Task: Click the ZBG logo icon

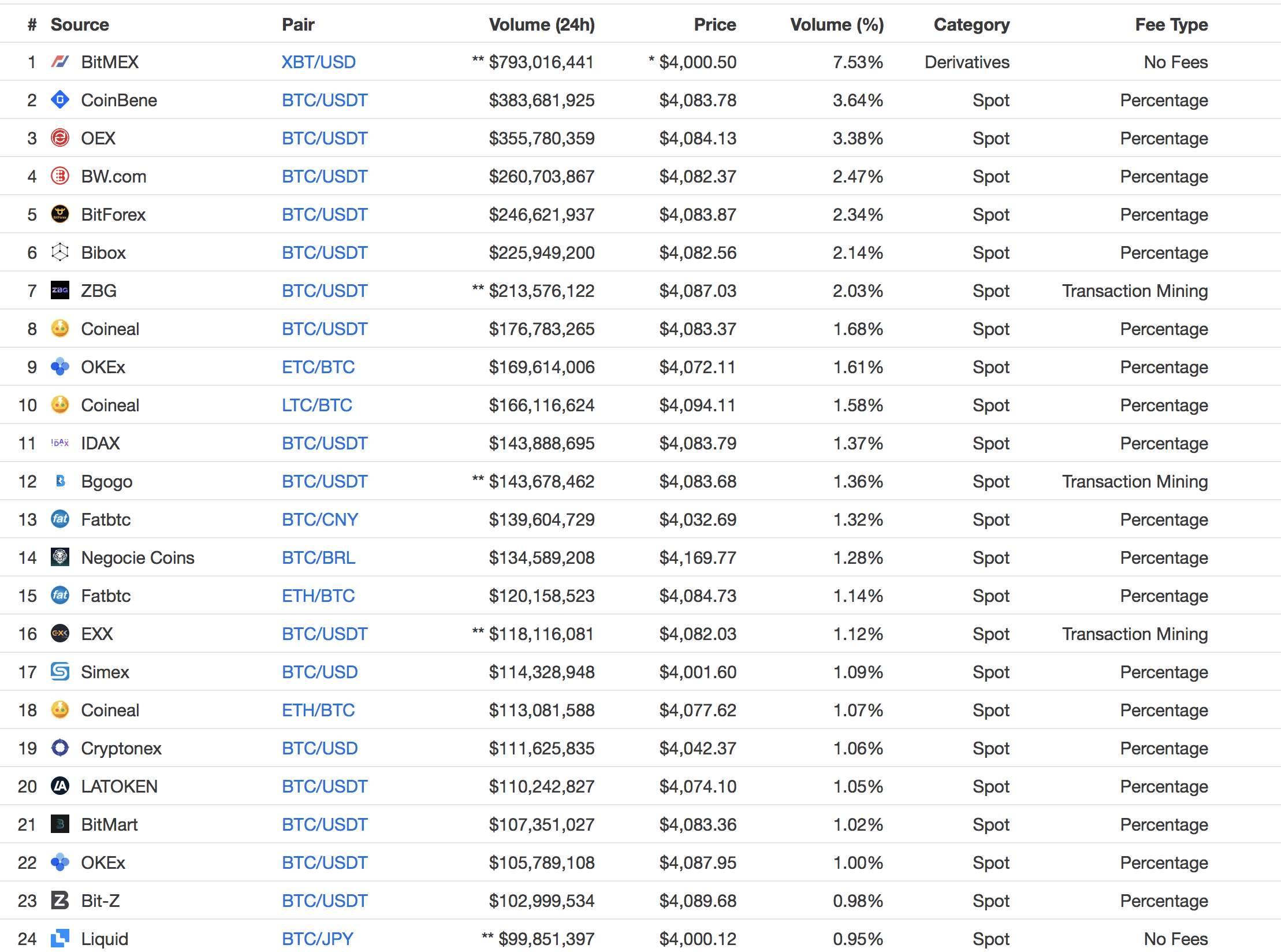Action: pos(60,290)
